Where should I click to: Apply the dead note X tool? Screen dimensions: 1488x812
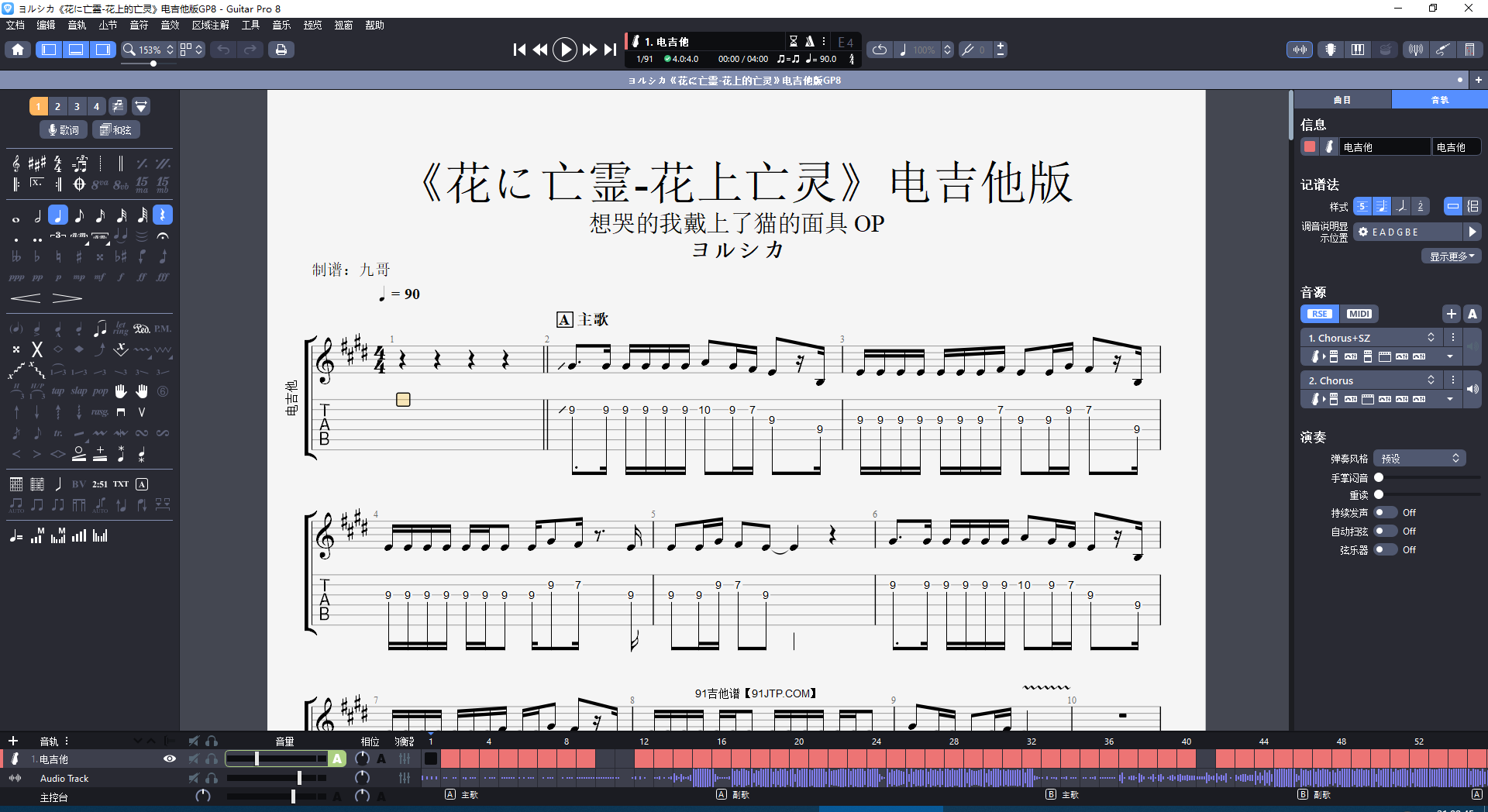click(x=36, y=349)
